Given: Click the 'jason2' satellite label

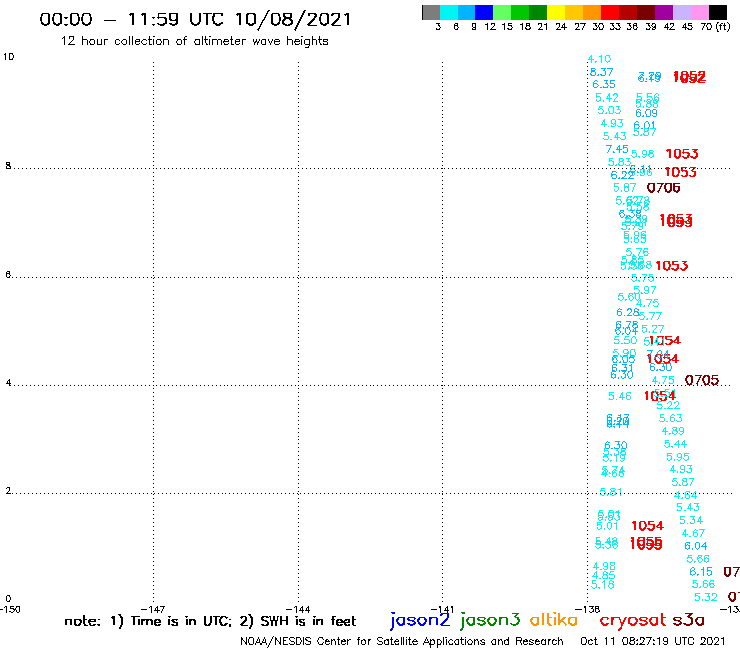Looking at the screenshot, I should coord(420,620).
